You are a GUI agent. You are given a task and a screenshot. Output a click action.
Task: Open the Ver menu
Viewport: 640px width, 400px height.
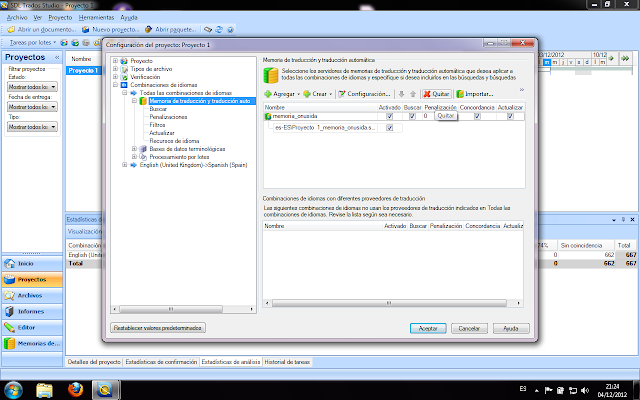(x=38, y=18)
